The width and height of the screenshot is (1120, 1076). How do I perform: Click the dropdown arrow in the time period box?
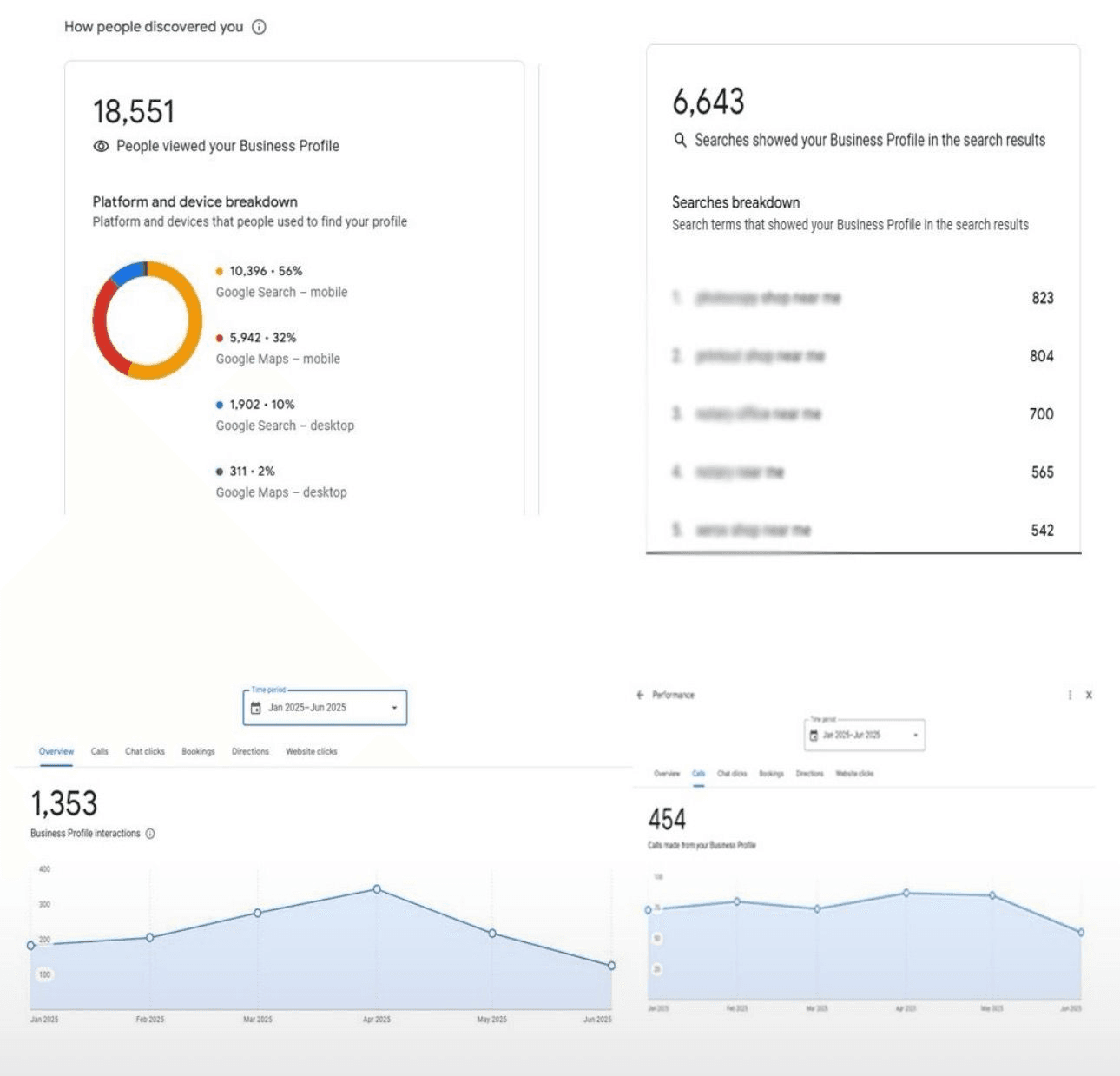tap(392, 707)
